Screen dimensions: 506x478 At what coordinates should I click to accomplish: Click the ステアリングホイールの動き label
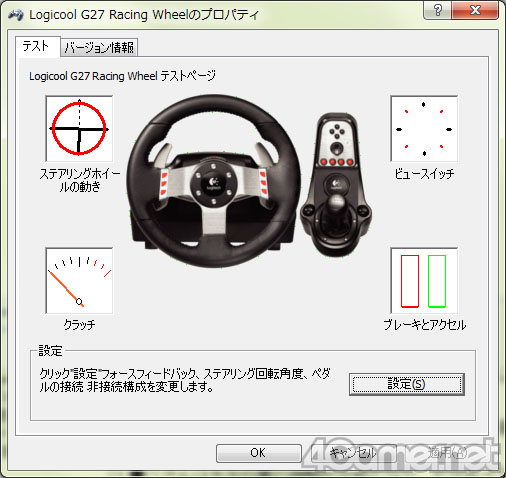tap(80, 180)
